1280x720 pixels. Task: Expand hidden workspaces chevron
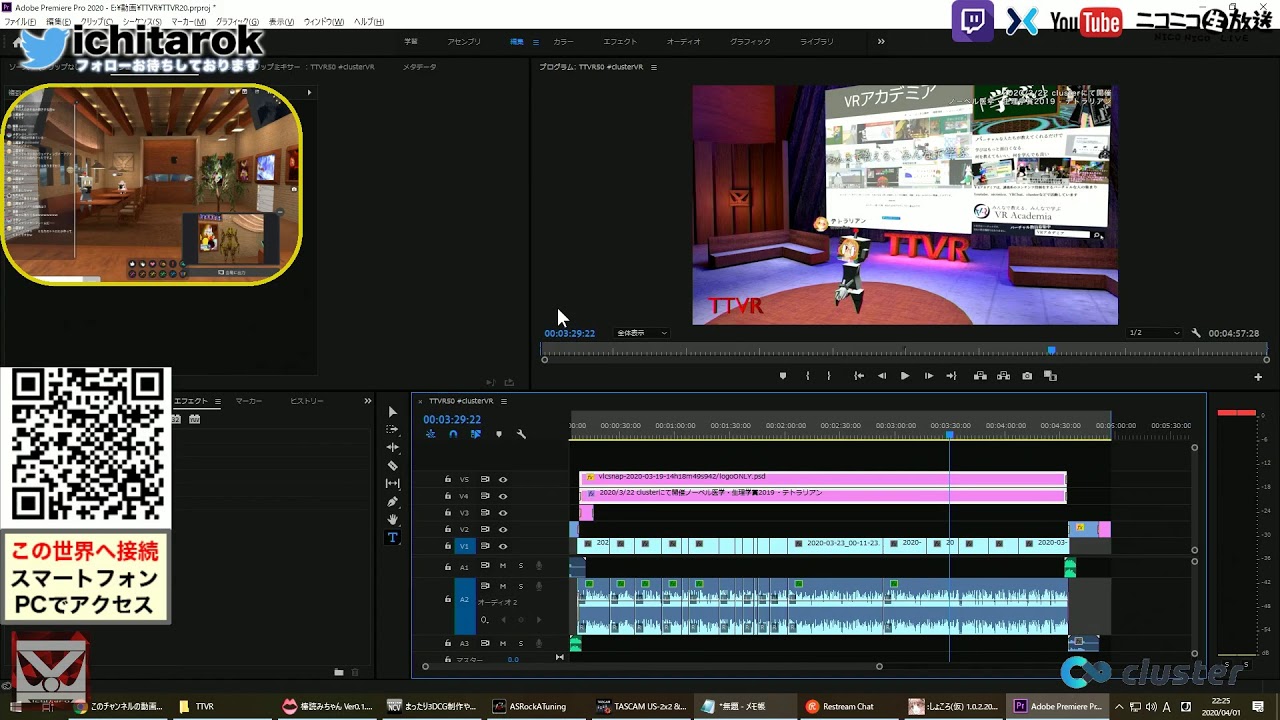point(881,42)
